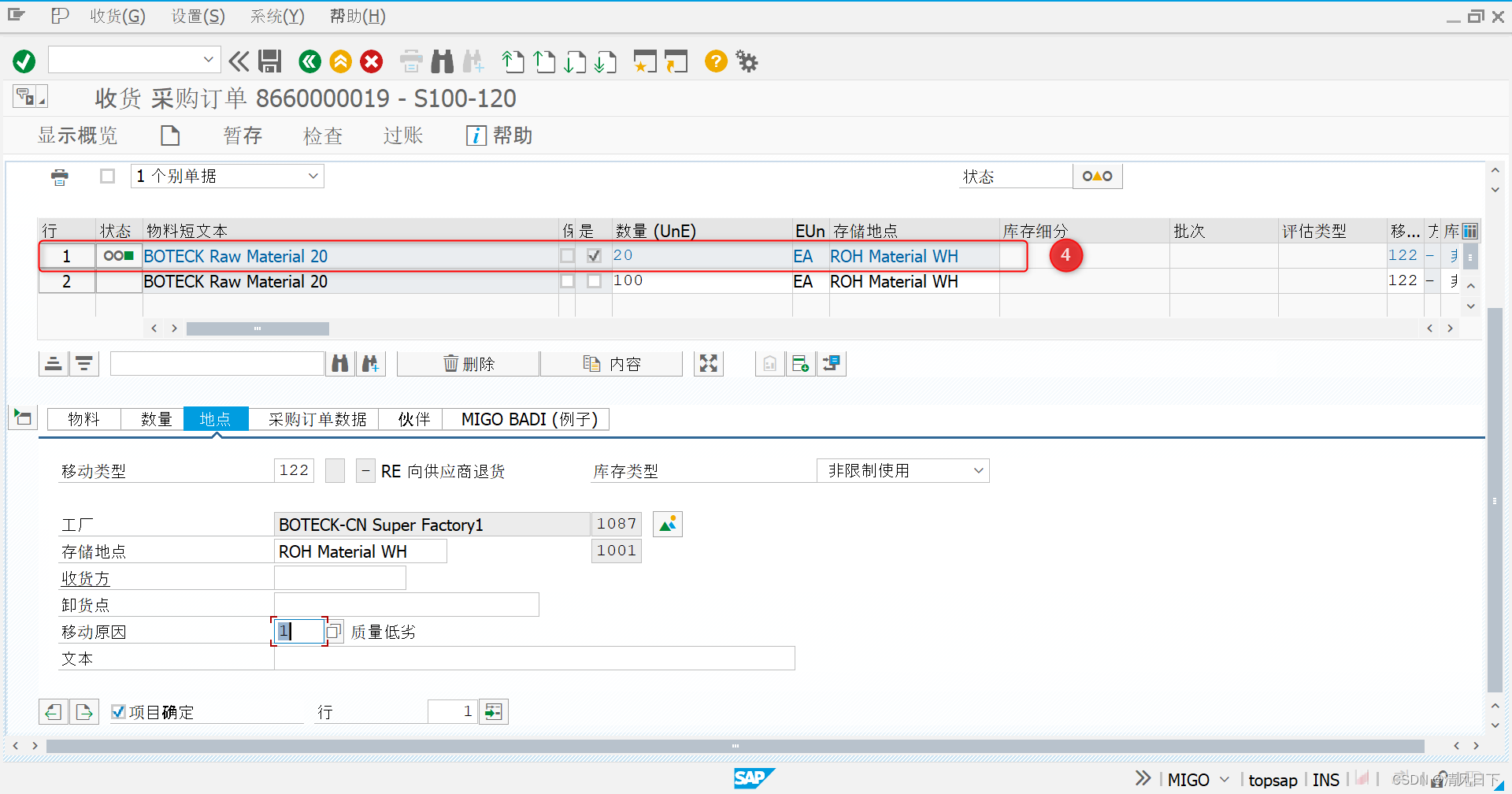
Task: Click the First page icon
Action: [x=513, y=61]
